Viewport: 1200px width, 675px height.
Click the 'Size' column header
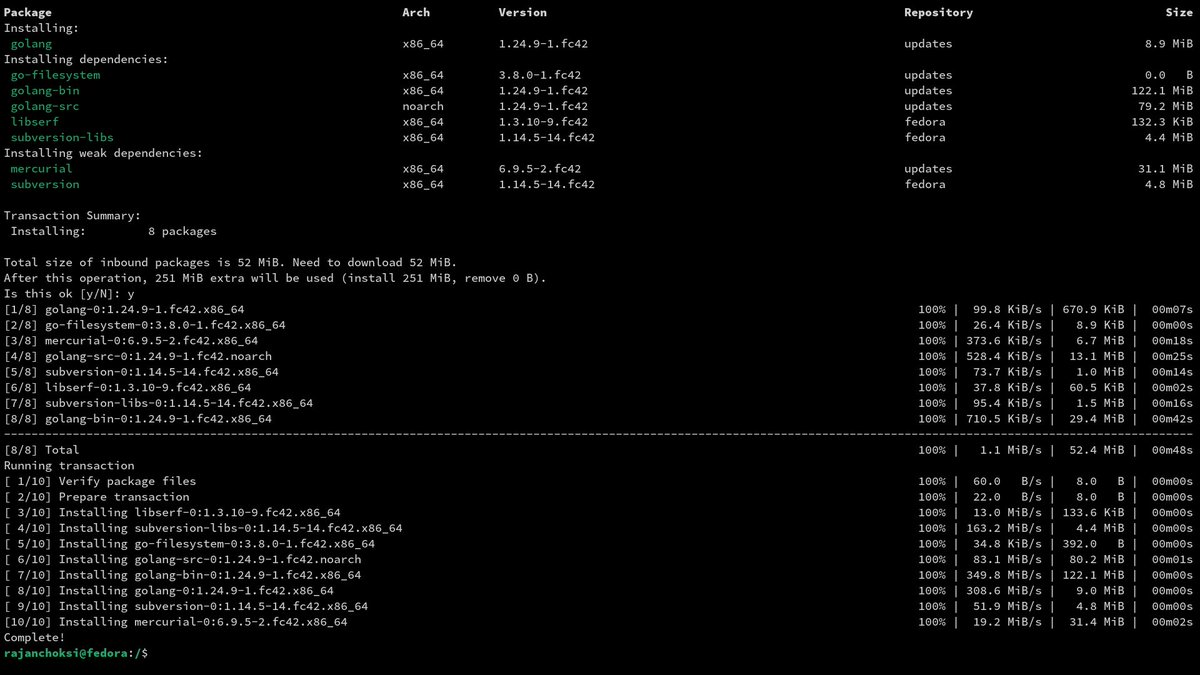click(x=1179, y=13)
